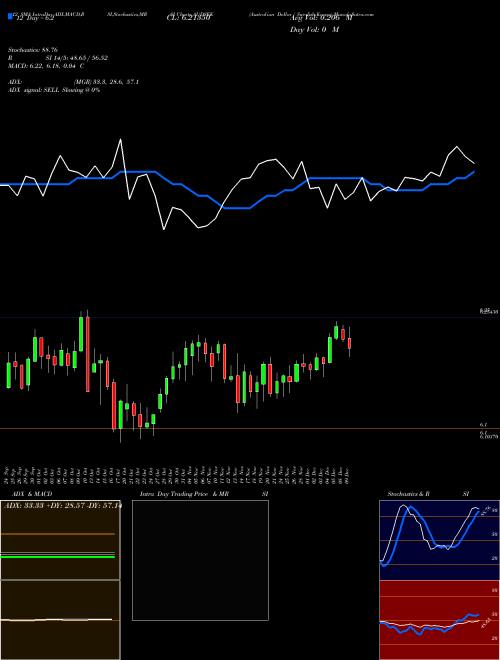
Task: Click the 'Intra Day Trading Price & MR' title
Action: pyautogui.click(x=184, y=494)
